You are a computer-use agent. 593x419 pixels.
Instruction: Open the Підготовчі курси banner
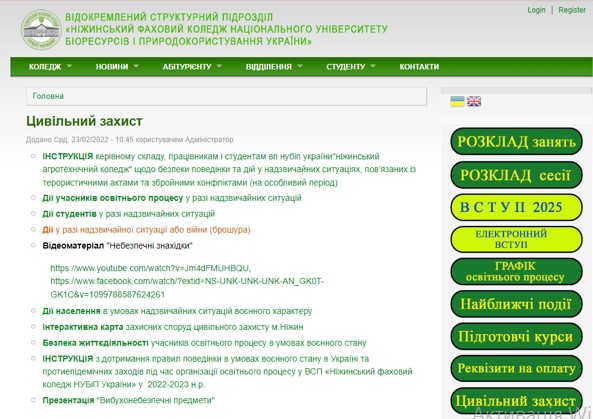point(516,336)
